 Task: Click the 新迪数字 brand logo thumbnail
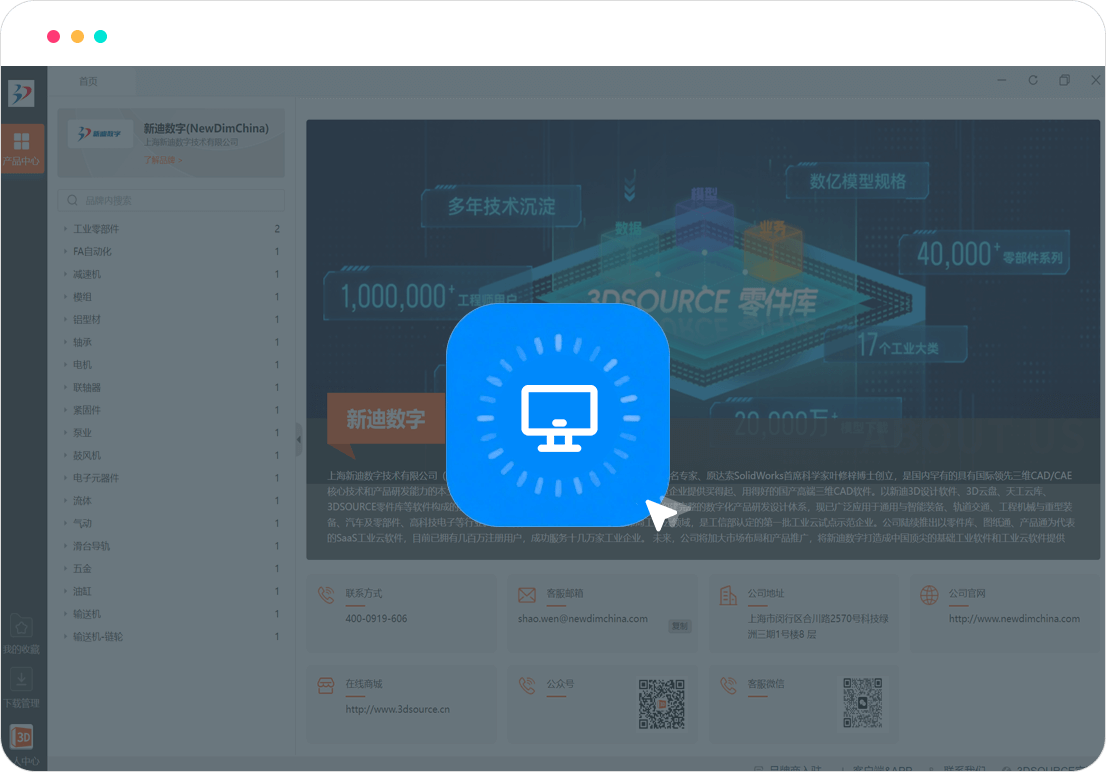pos(100,133)
